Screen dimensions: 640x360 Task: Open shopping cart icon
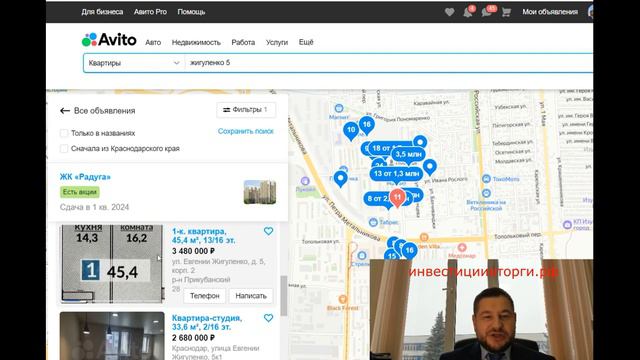coord(506,12)
